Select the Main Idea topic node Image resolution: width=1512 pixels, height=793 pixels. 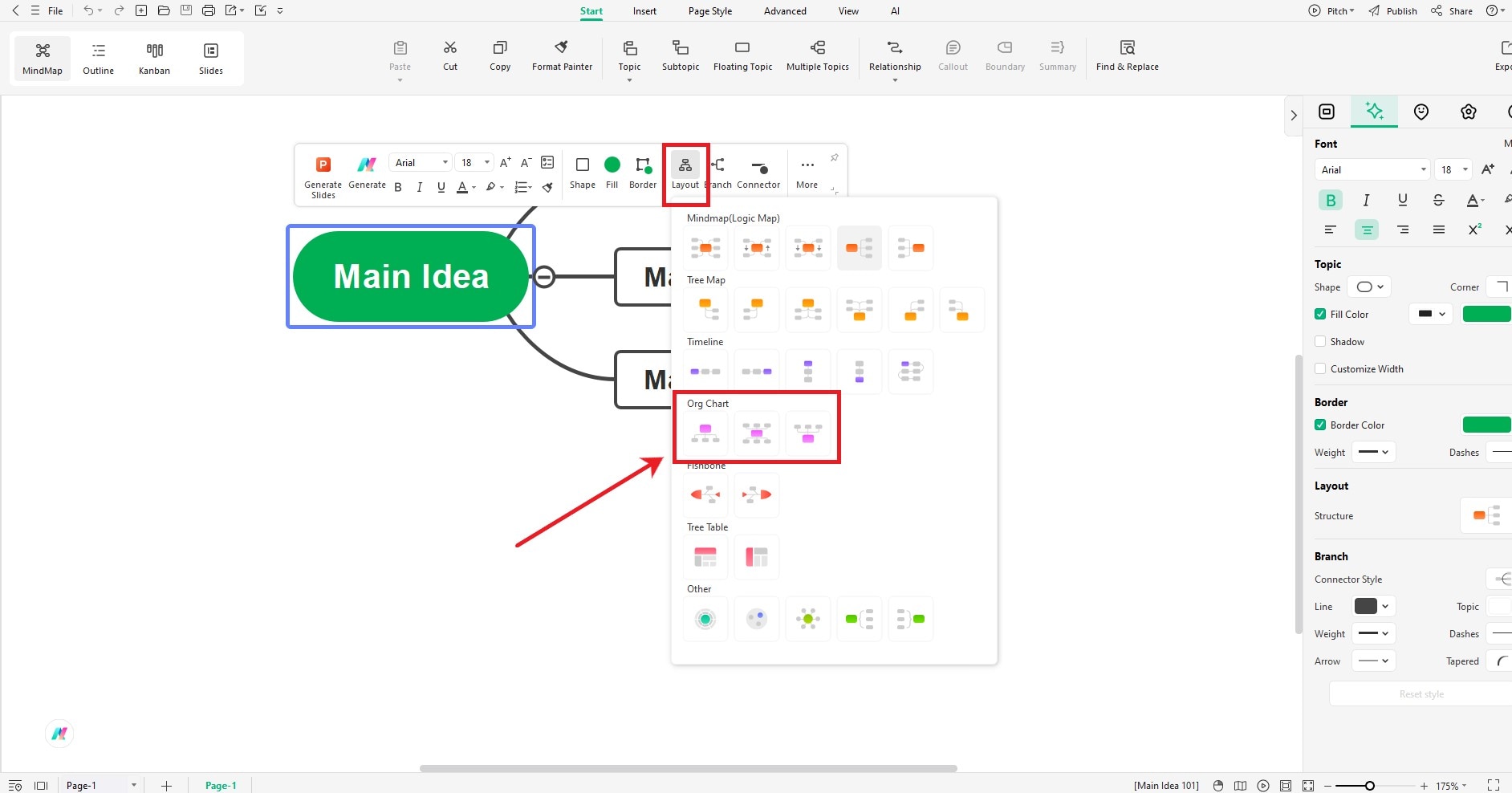(x=411, y=276)
